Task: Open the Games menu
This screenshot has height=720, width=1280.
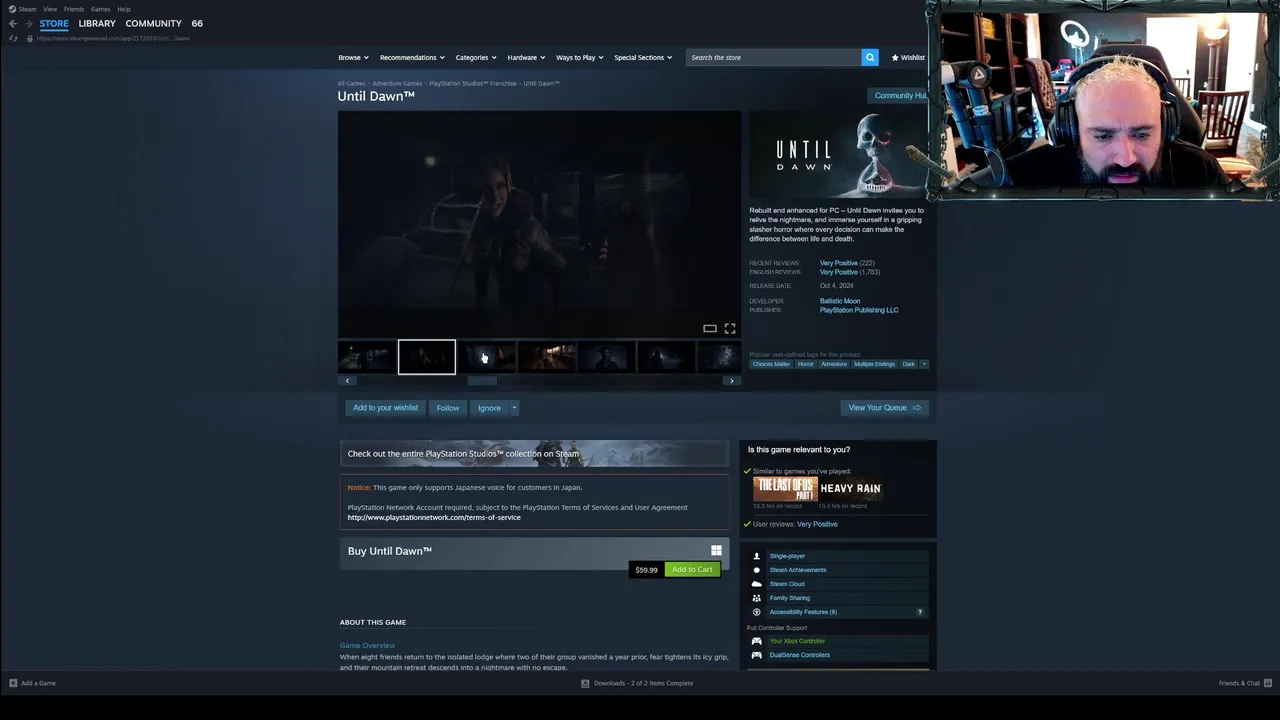Action: tap(101, 9)
